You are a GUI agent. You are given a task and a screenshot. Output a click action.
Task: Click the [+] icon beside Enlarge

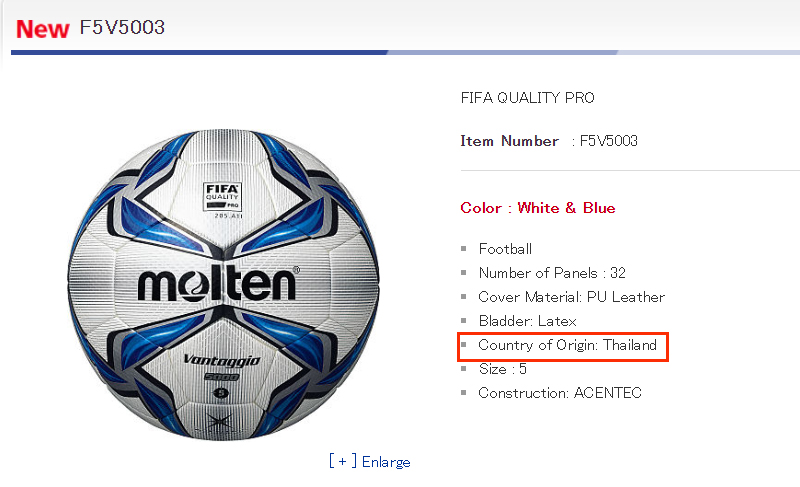point(343,461)
